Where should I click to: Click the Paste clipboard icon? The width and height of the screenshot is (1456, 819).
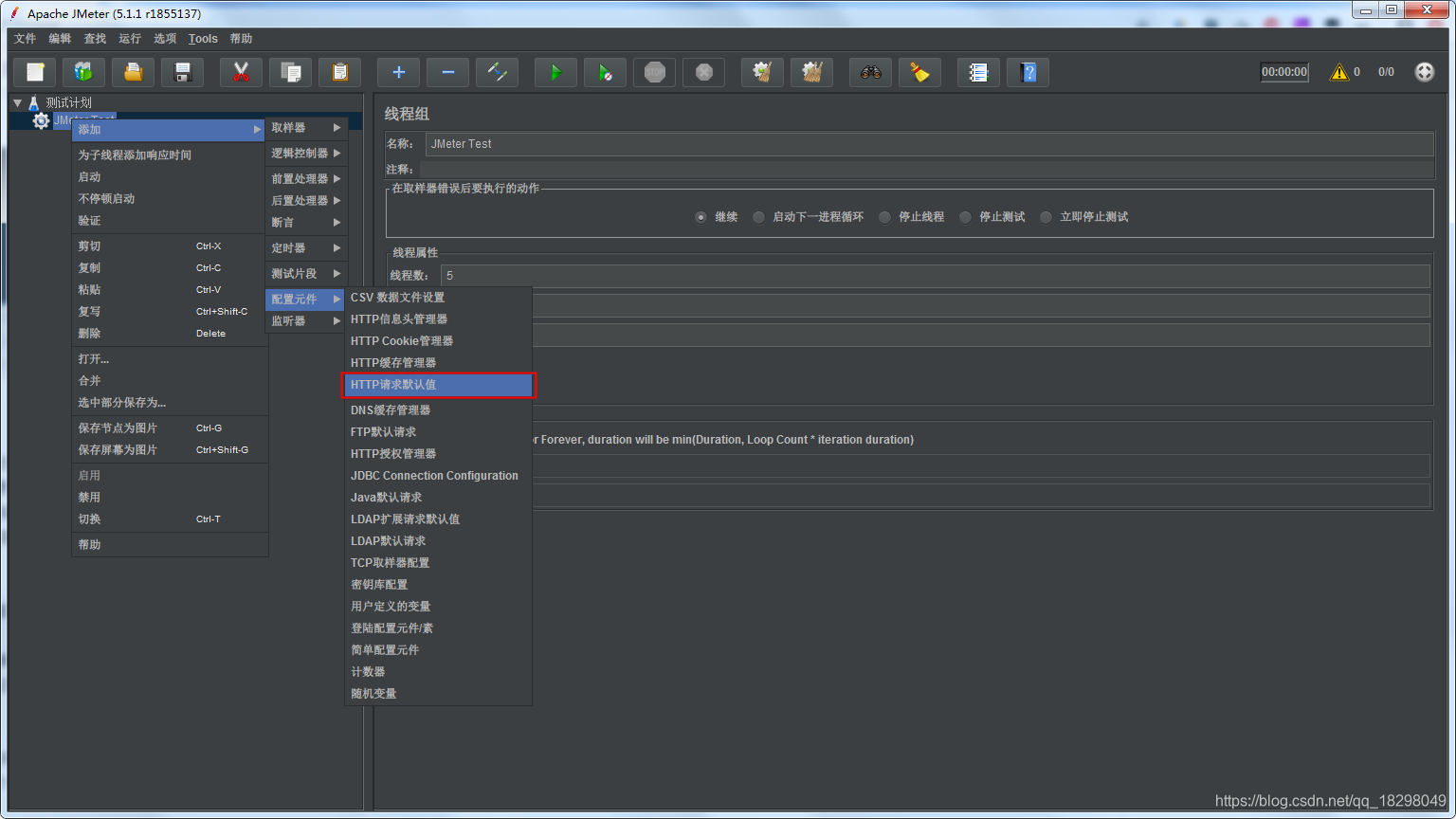coord(340,72)
